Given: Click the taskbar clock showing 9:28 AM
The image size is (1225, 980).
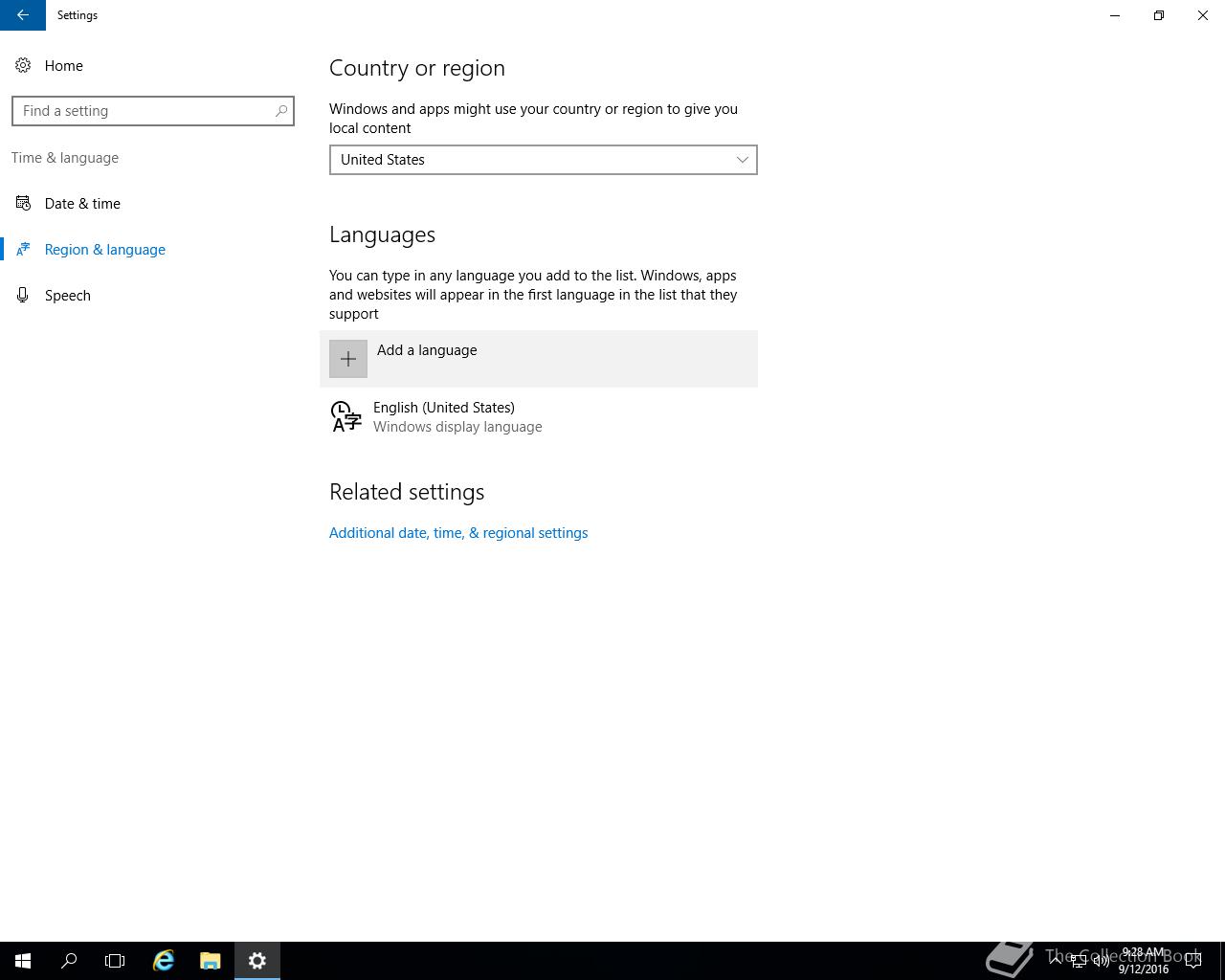Looking at the screenshot, I should (1144, 961).
